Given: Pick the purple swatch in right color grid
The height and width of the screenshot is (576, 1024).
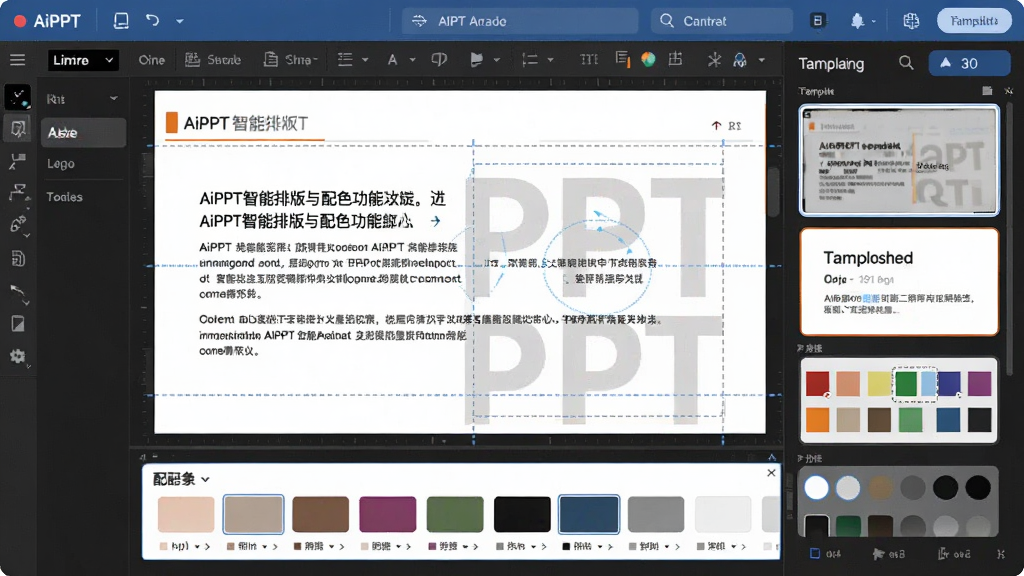Looking at the screenshot, I should point(979,384).
